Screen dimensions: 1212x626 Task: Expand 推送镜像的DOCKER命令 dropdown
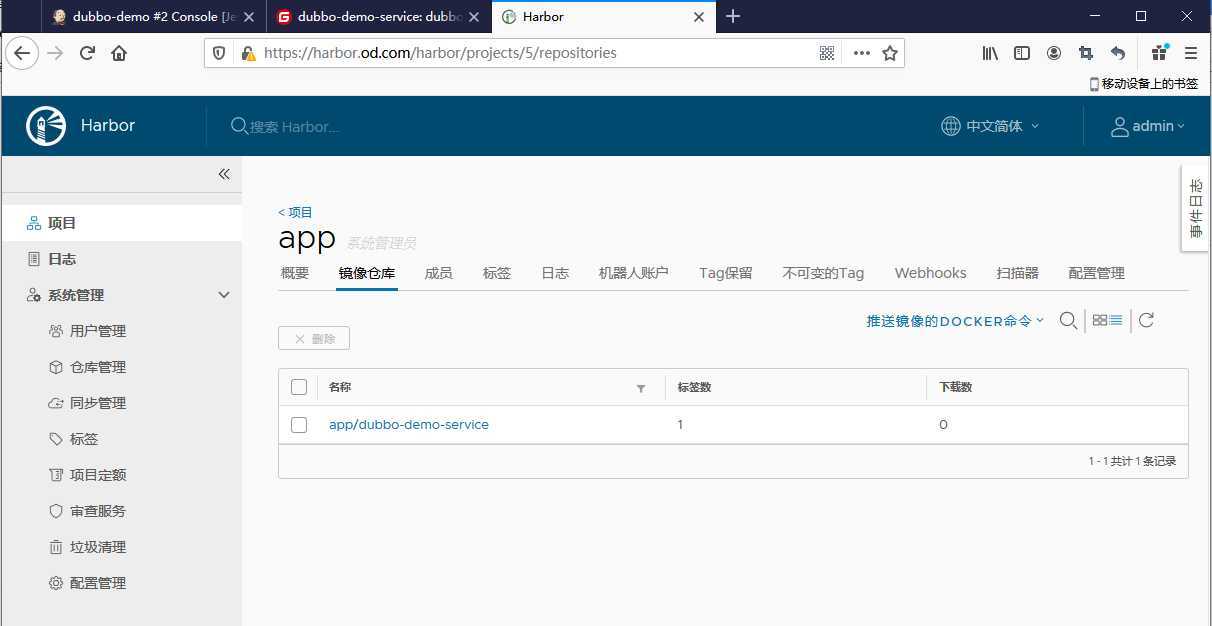[955, 321]
